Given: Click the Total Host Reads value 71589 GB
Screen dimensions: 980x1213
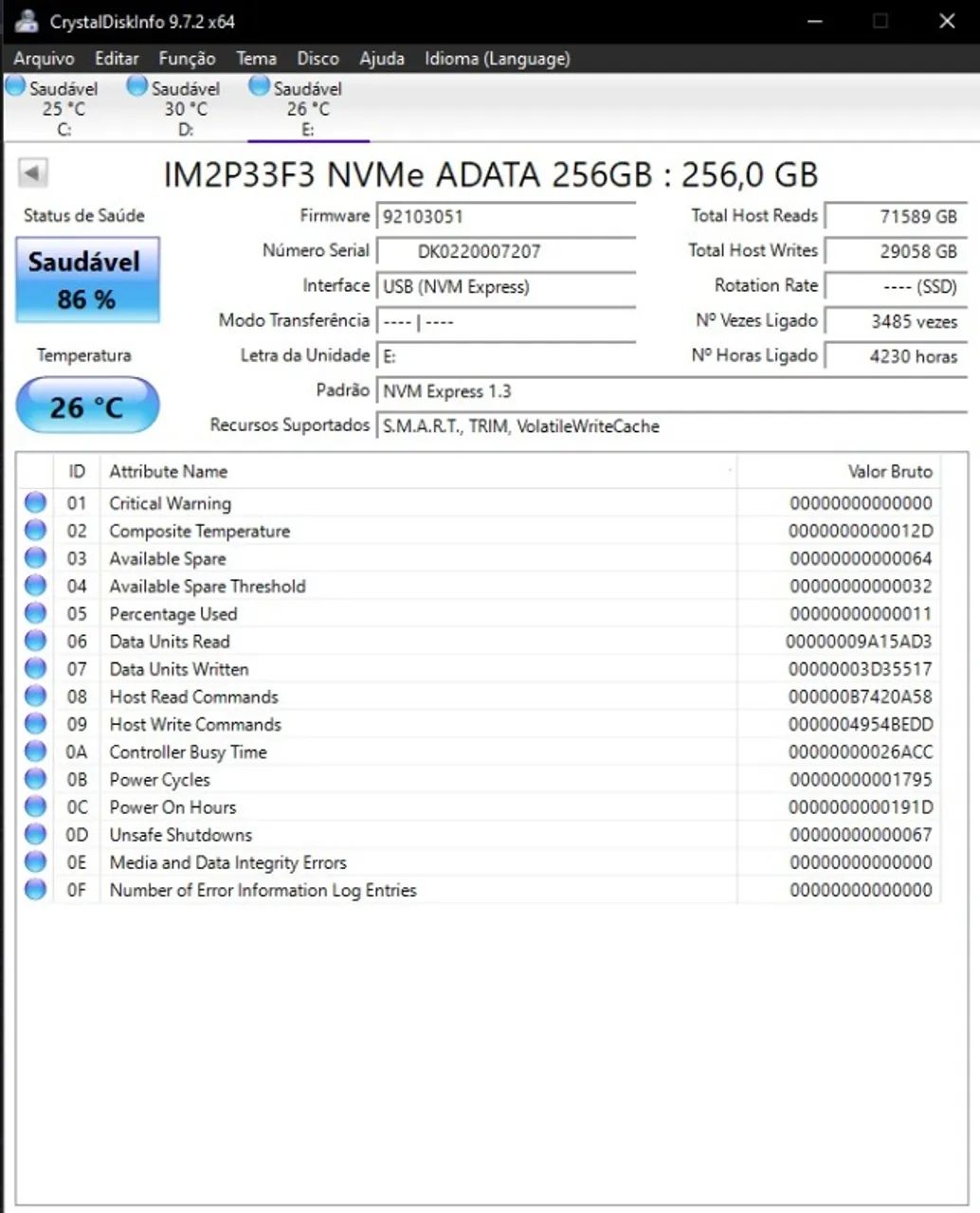Looking at the screenshot, I should click(896, 216).
